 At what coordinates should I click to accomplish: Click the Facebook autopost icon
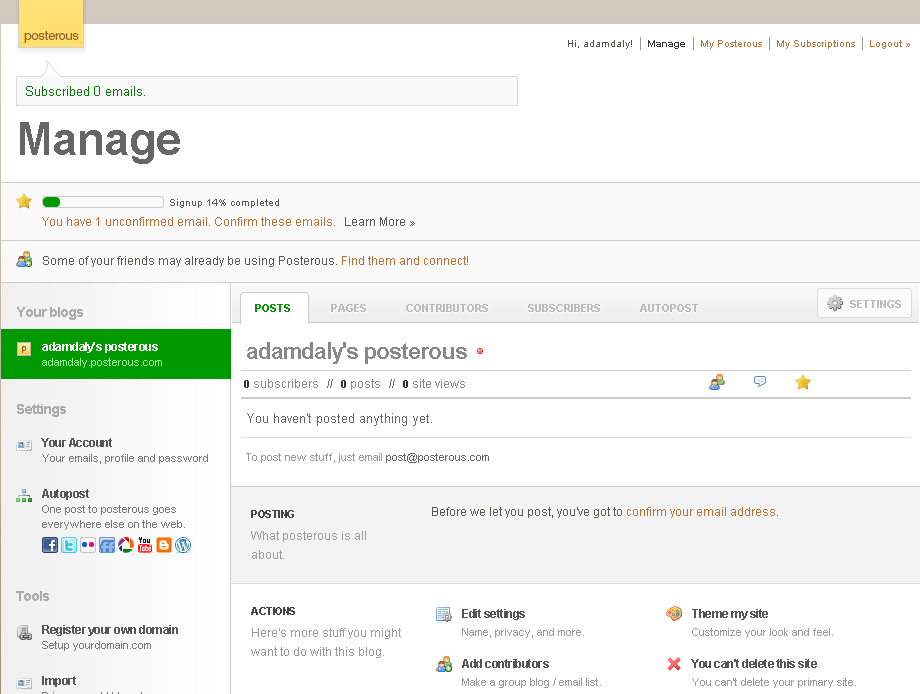pos(50,545)
